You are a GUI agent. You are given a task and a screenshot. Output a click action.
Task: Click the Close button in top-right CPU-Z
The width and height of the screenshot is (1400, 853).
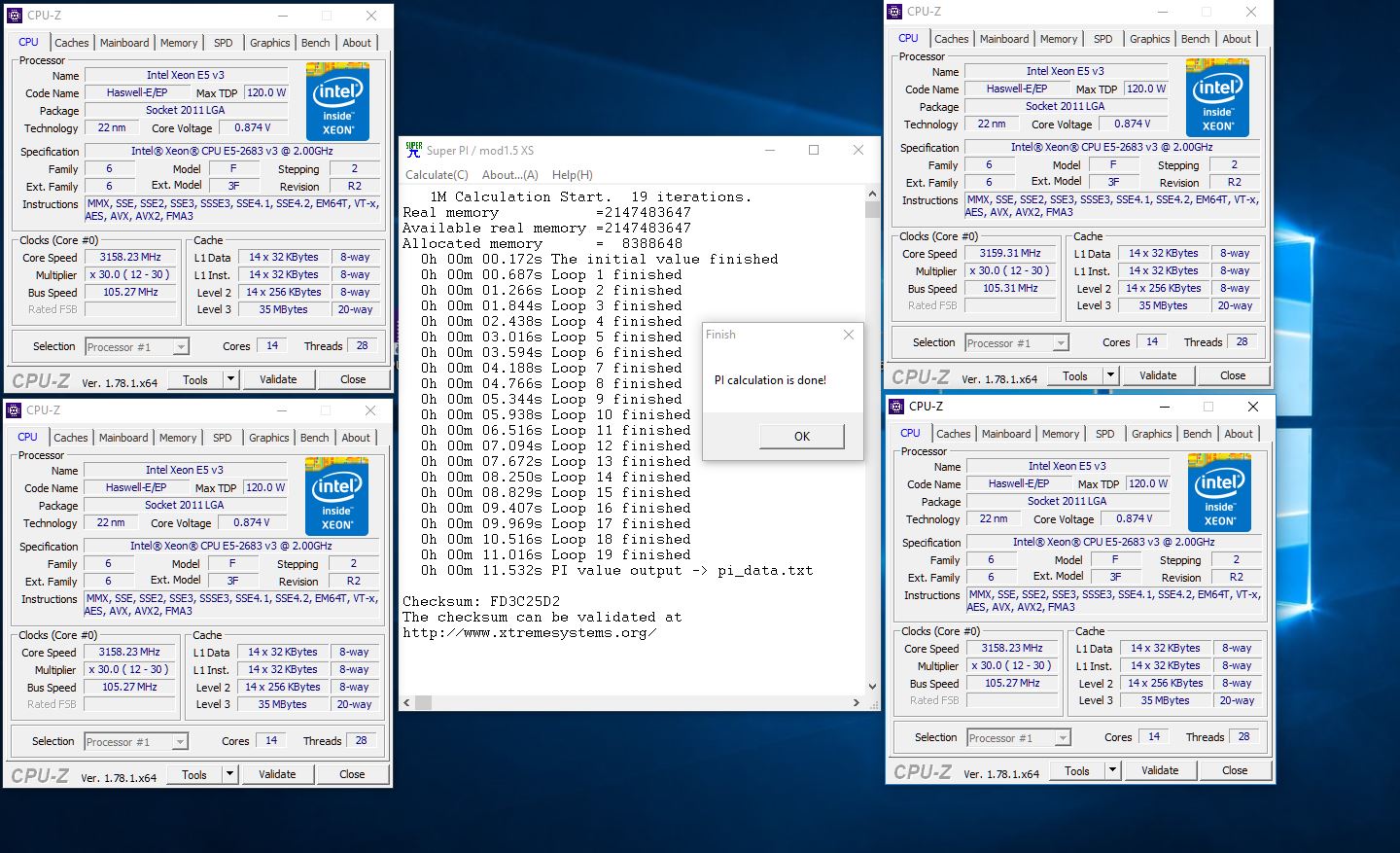[x=1233, y=375]
